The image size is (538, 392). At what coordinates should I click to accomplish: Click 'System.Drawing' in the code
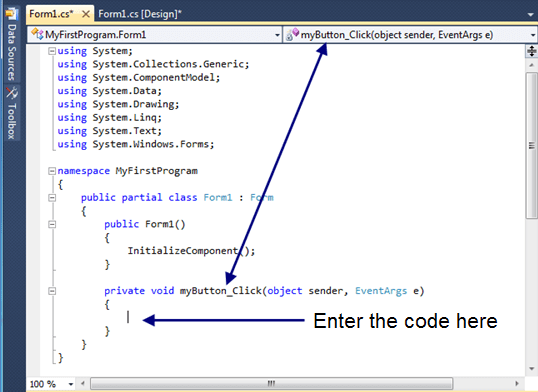coord(134,105)
